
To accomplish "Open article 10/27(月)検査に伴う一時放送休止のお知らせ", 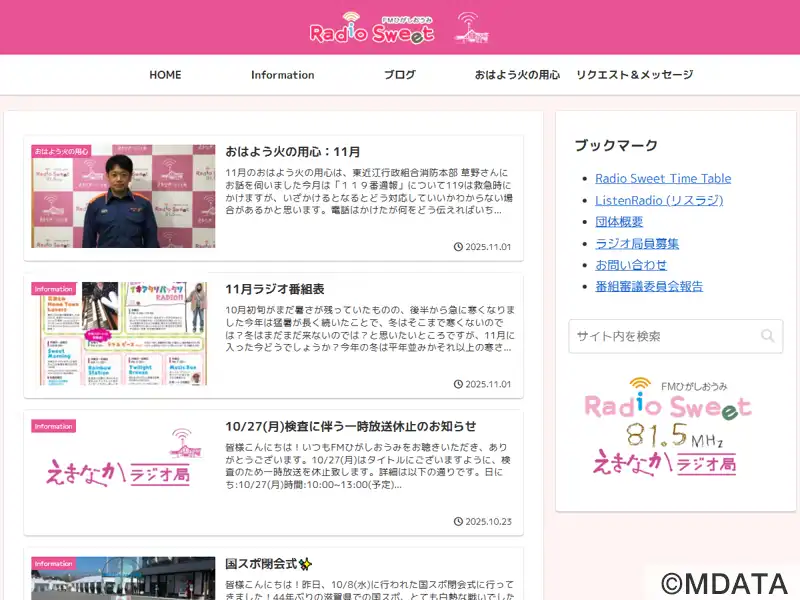I will (350, 426).
